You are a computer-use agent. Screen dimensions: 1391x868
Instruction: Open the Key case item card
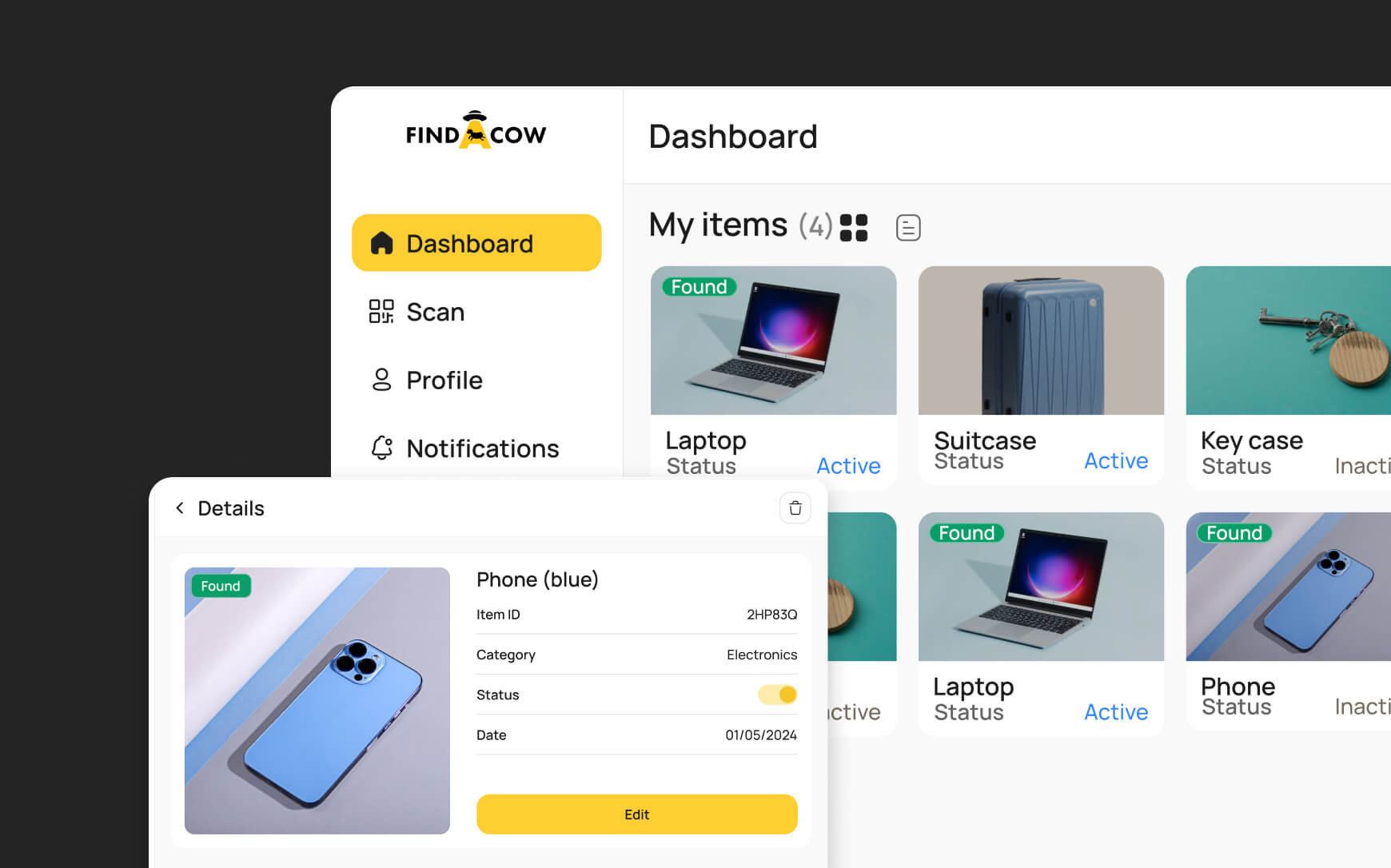point(1289,377)
